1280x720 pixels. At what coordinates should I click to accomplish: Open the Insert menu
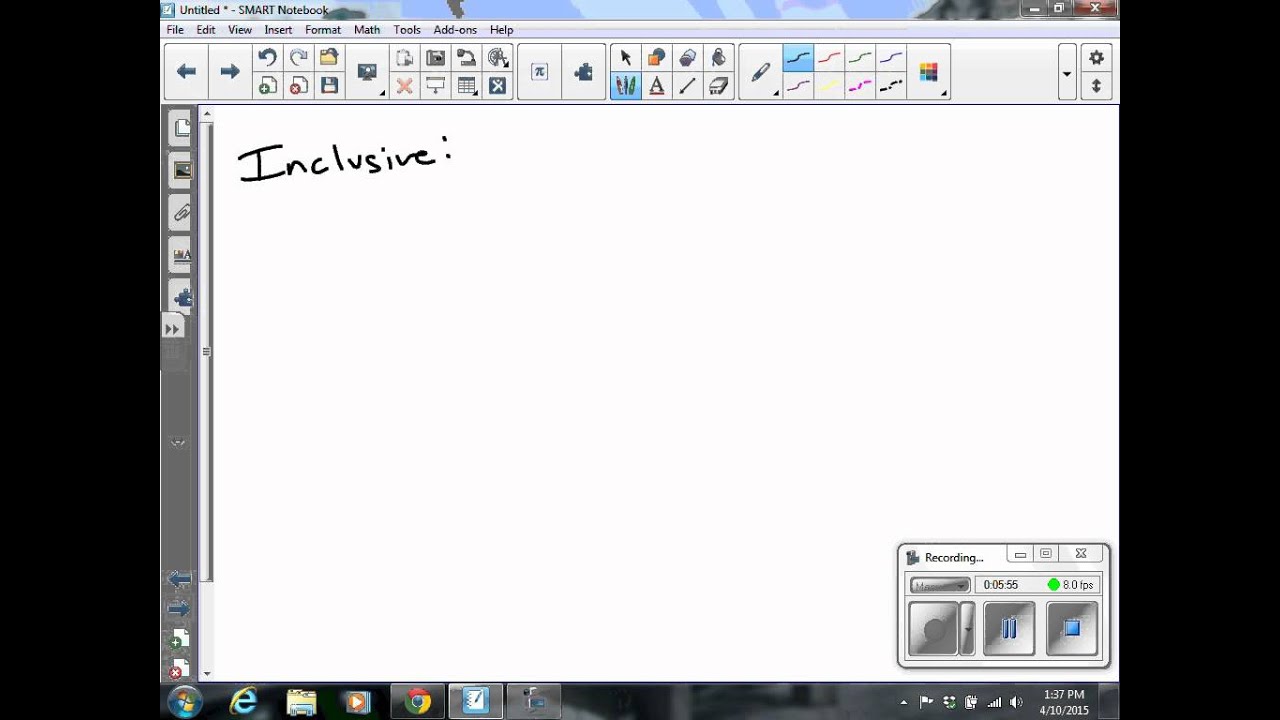(x=278, y=30)
